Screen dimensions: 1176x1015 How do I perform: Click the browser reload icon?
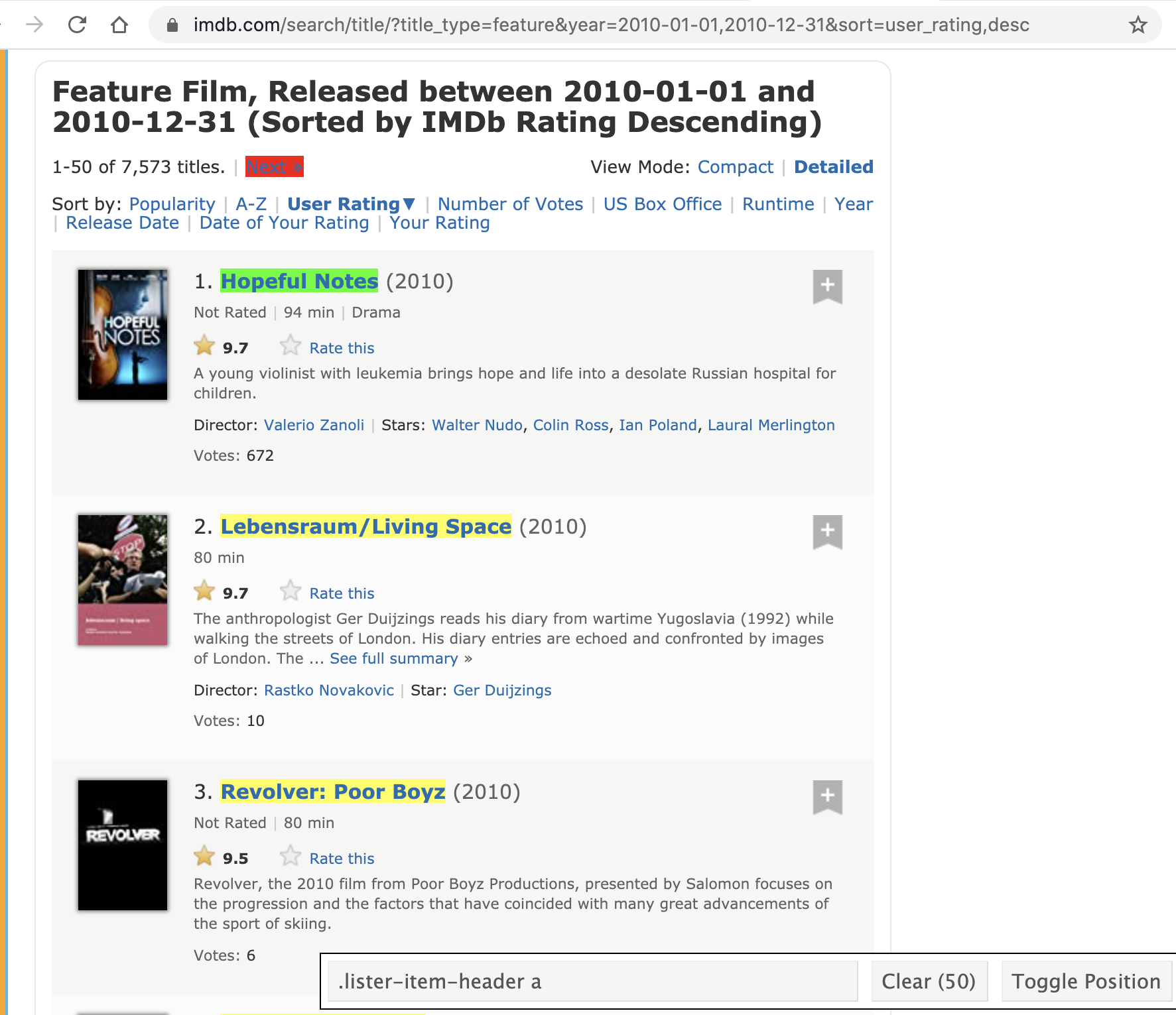point(78,25)
